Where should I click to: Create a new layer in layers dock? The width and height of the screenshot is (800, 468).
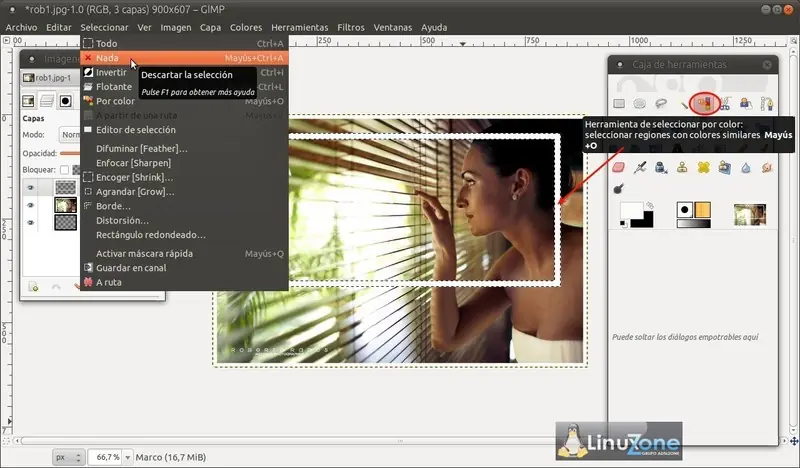tap(33, 287)
